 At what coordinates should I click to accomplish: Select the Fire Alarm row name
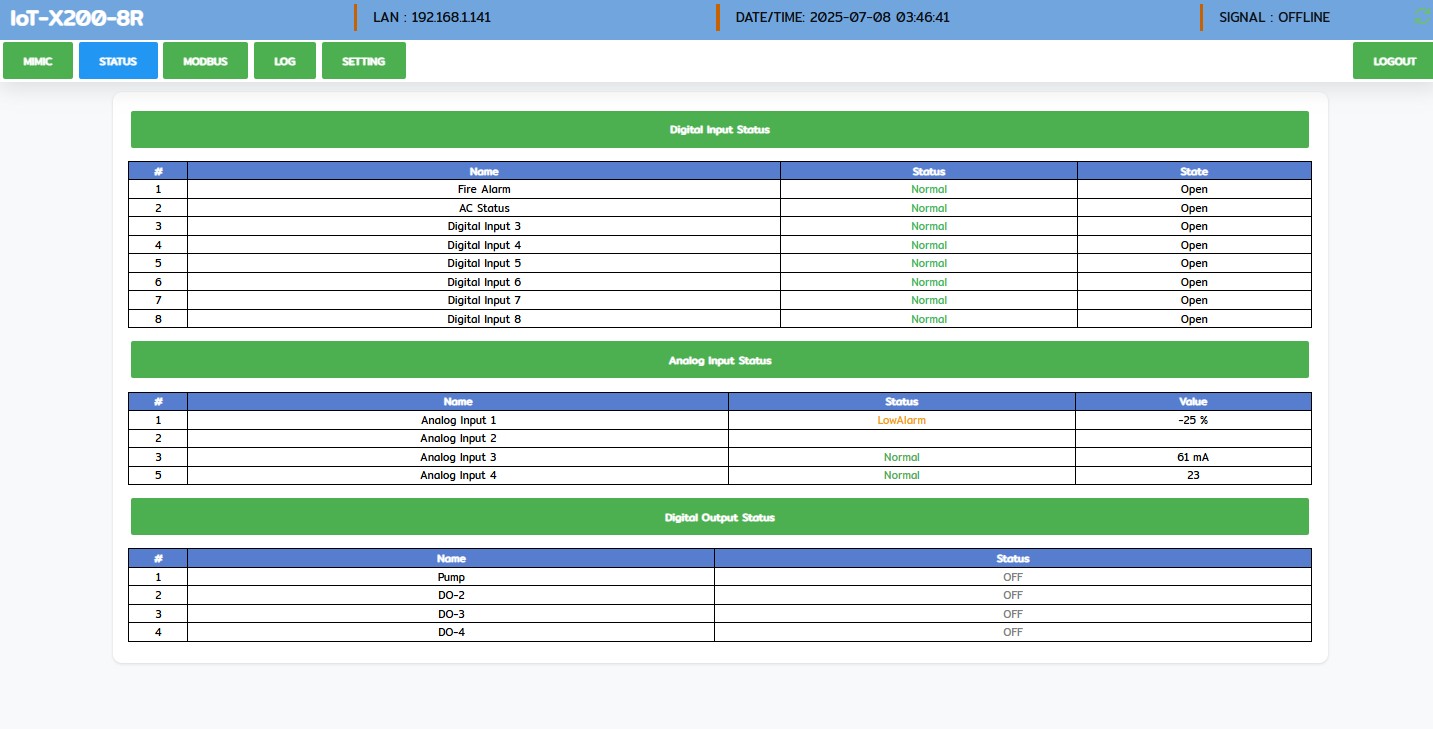pos(484,189)
